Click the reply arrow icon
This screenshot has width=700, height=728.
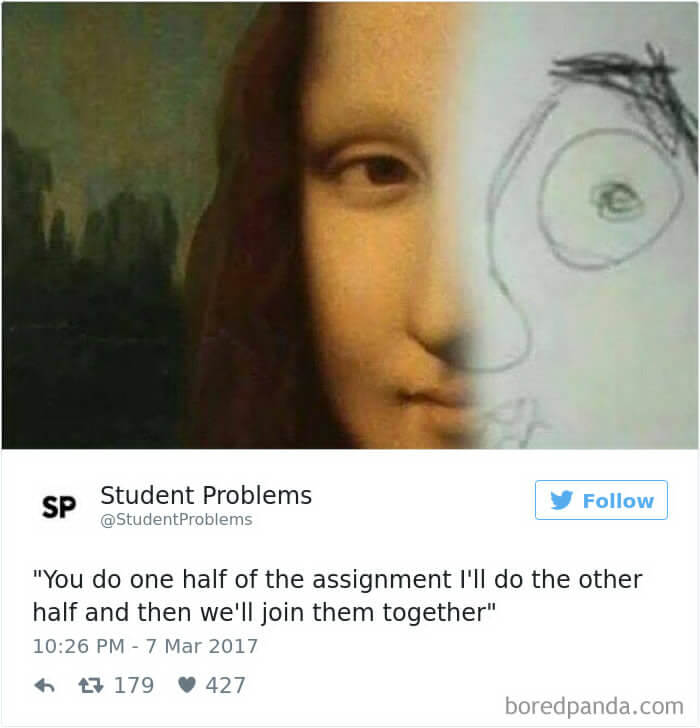pyautogui.click(x=45, y=685)
